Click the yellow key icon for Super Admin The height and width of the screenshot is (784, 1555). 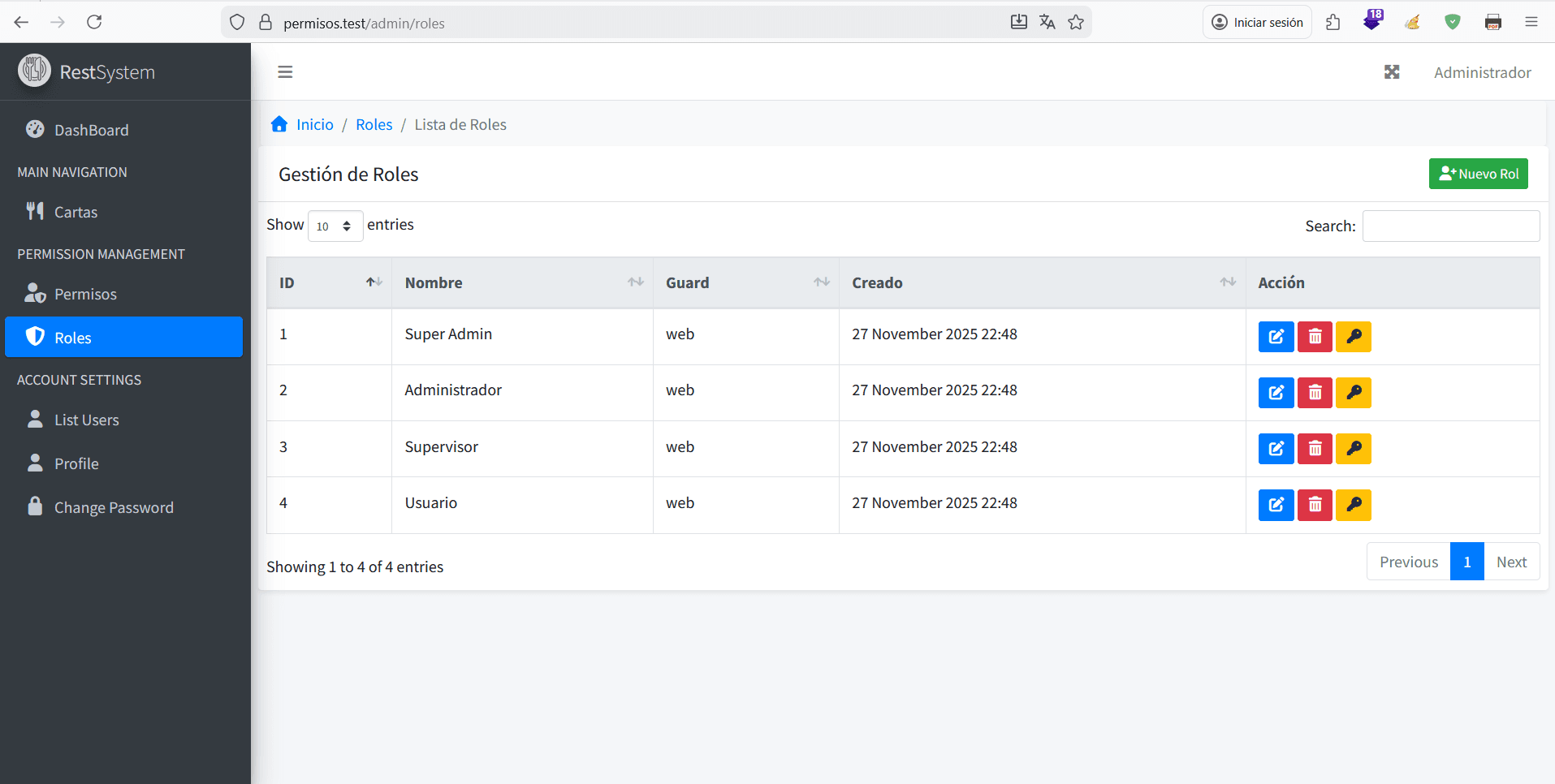tap(1354, 337)
